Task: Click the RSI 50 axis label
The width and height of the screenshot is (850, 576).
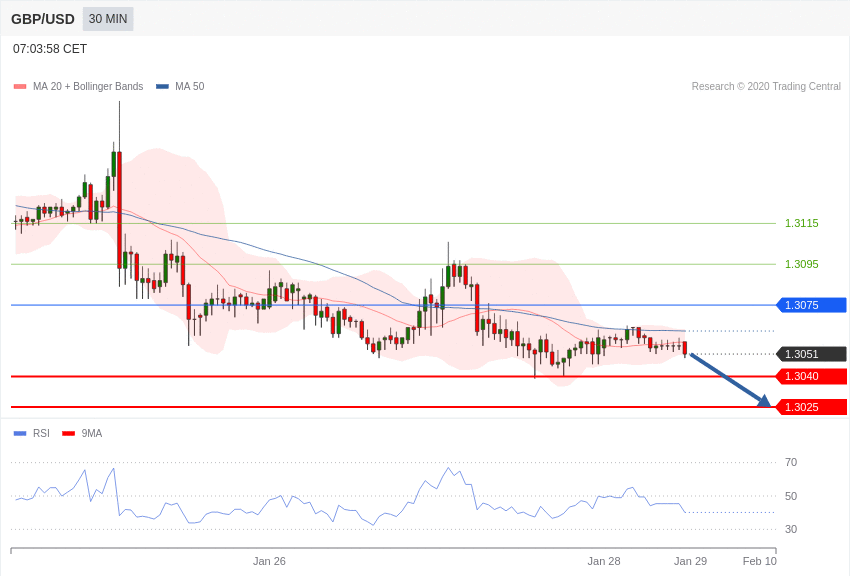Action: coord(791,496)
